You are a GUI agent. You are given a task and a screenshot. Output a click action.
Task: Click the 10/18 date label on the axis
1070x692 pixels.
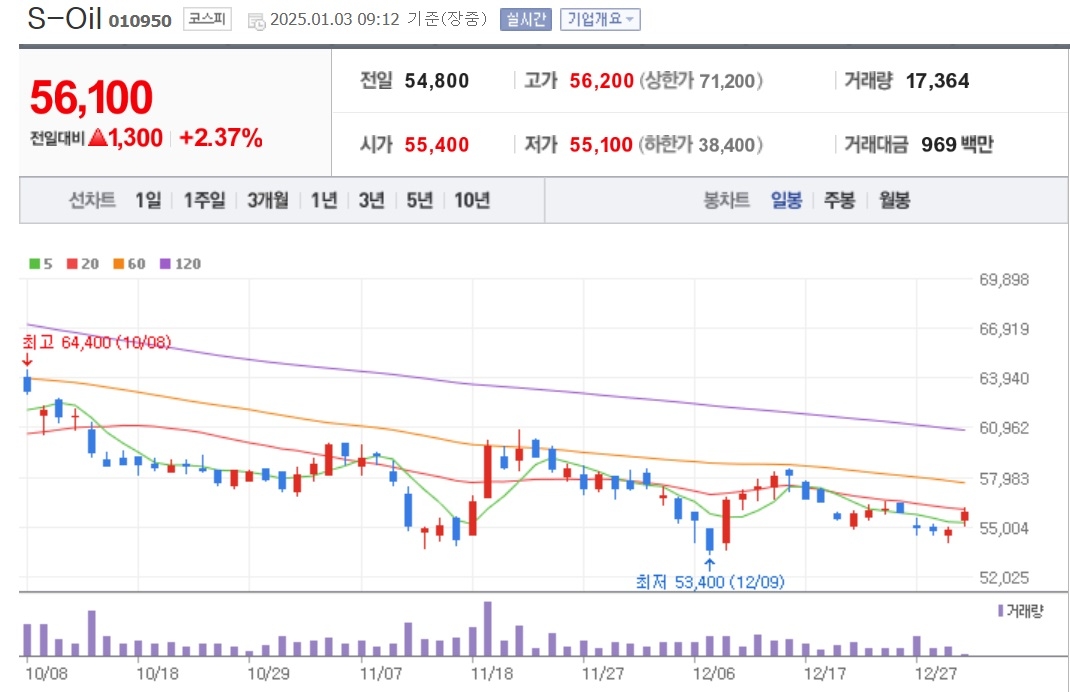point(158,674)
